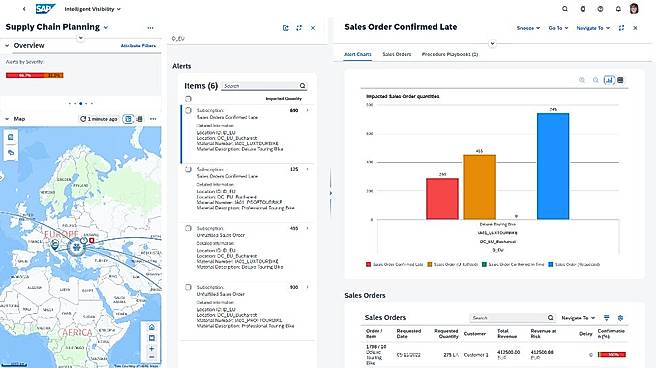Collapse the Map section
The width and height of the screenshot is (656, 368).
7,119
